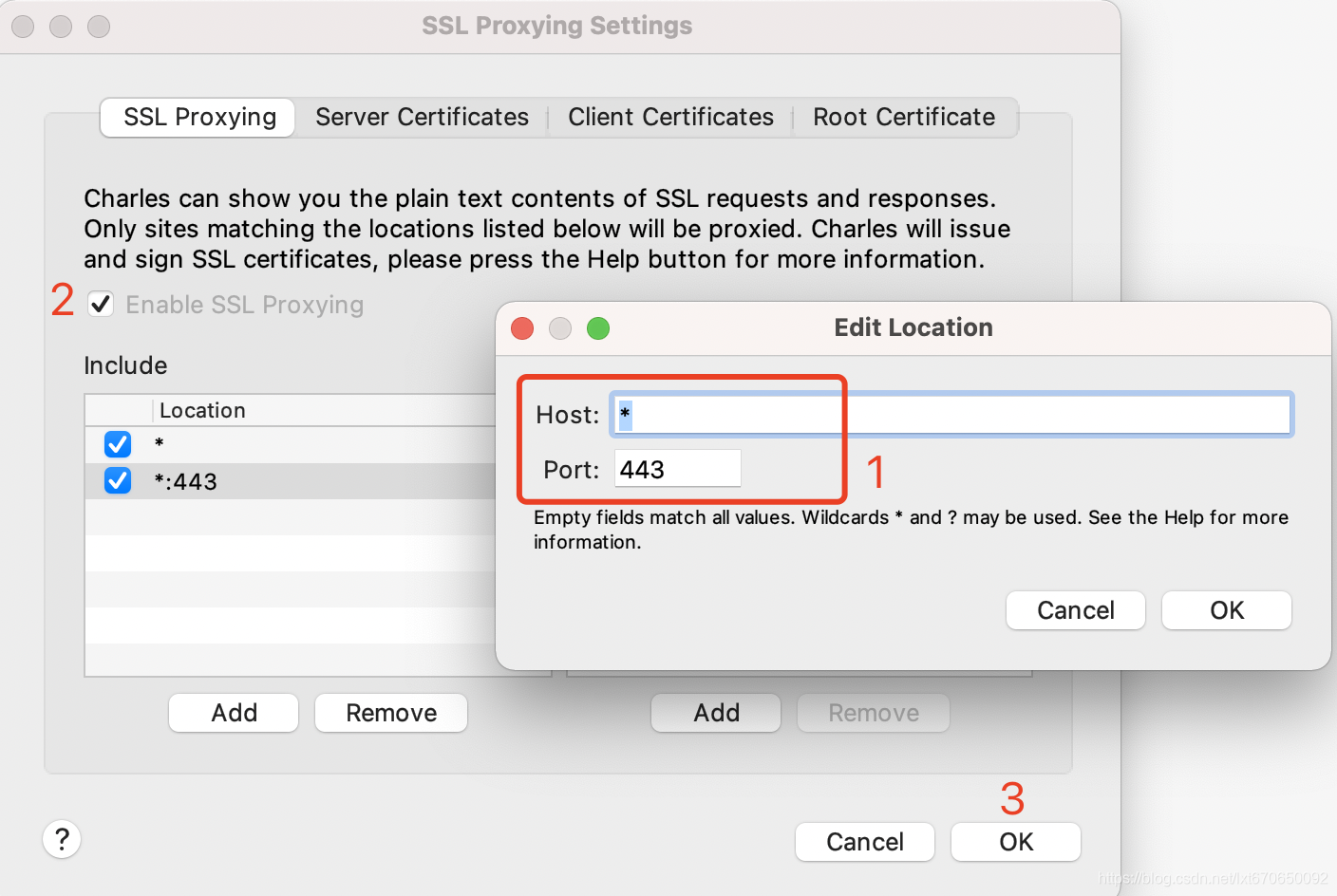Uncheck the * location row checkbox
Image resolution: width=1337 pixels, height=896 pixels.
tap(118, 443)
